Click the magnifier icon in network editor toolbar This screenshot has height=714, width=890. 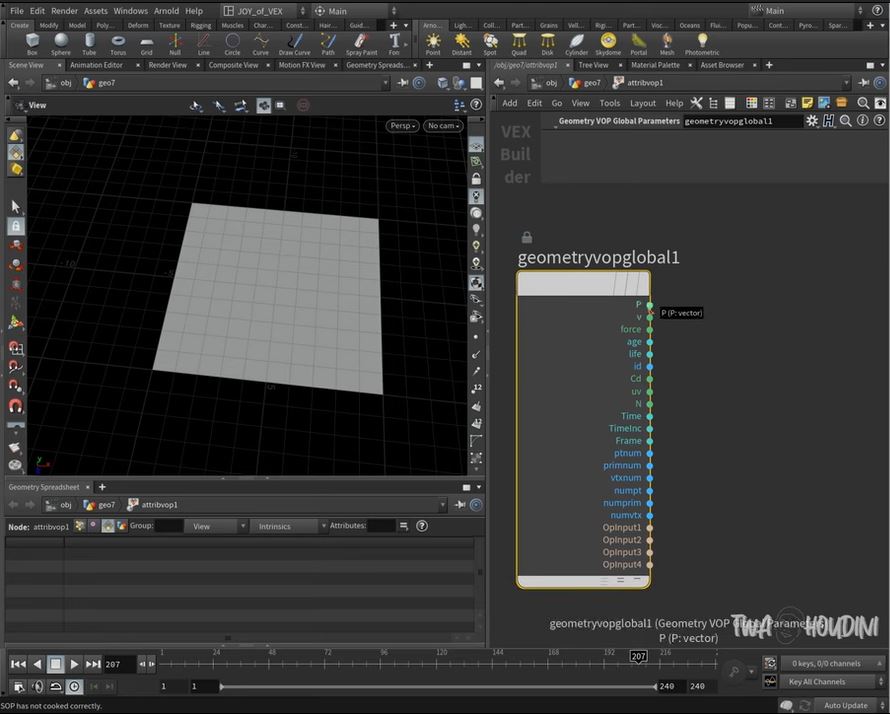coord(863,103)
